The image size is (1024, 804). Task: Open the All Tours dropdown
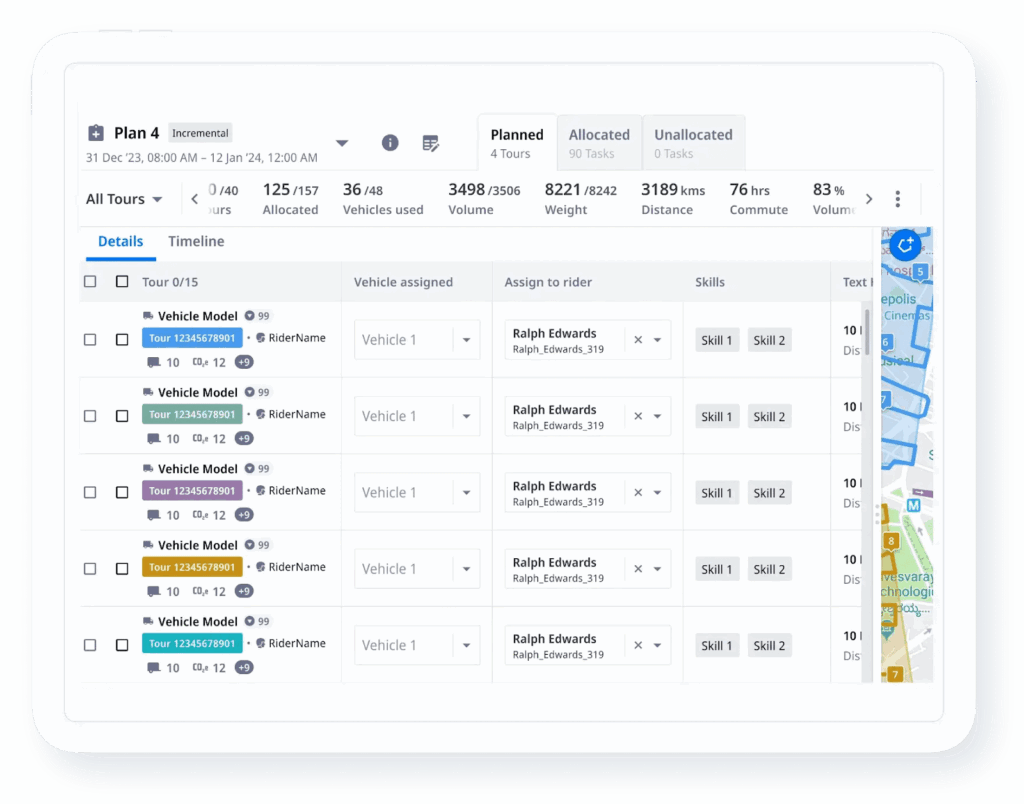(x=122, y=199)
